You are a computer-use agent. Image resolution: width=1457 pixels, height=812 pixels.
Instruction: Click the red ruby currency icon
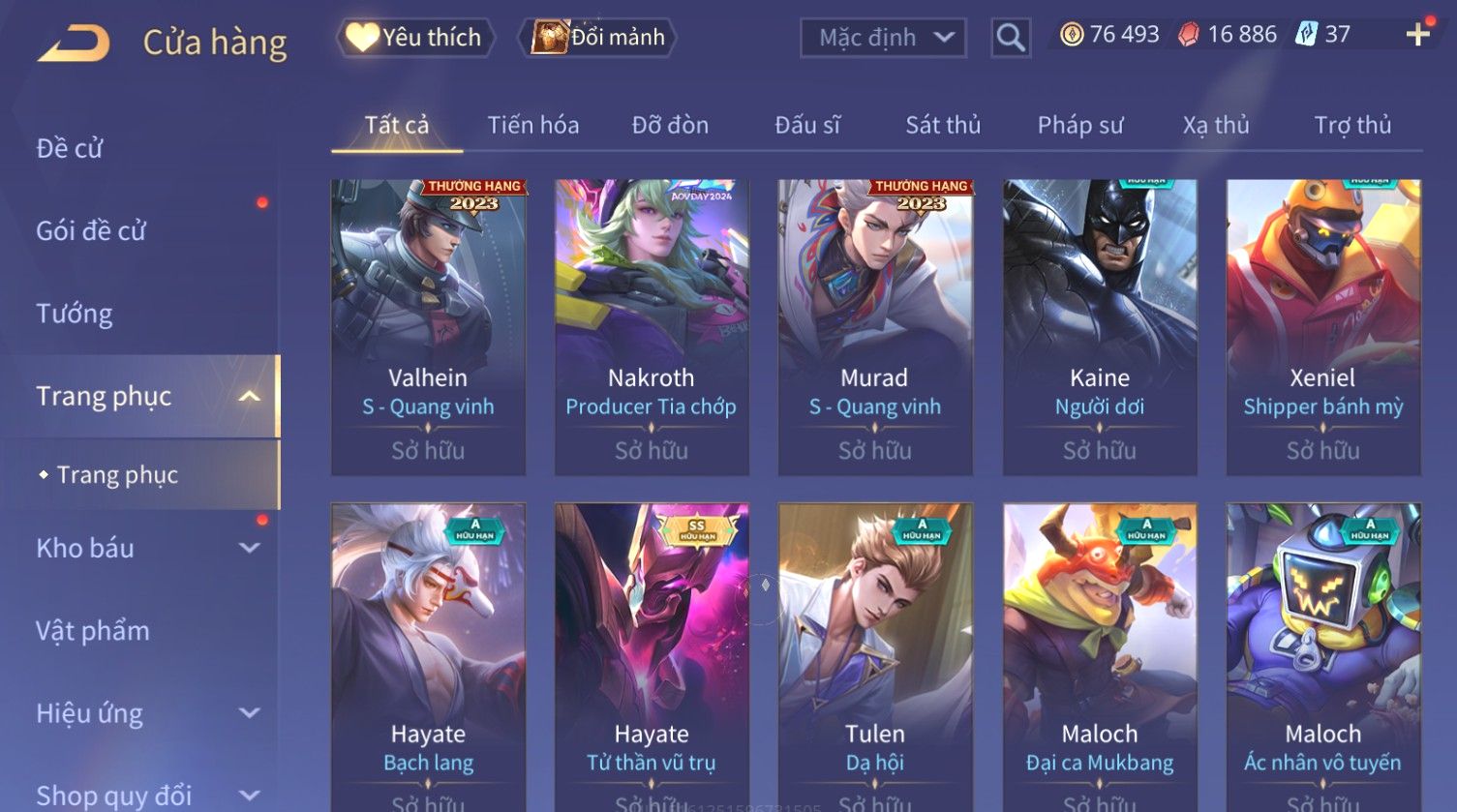pos(1189,35)
